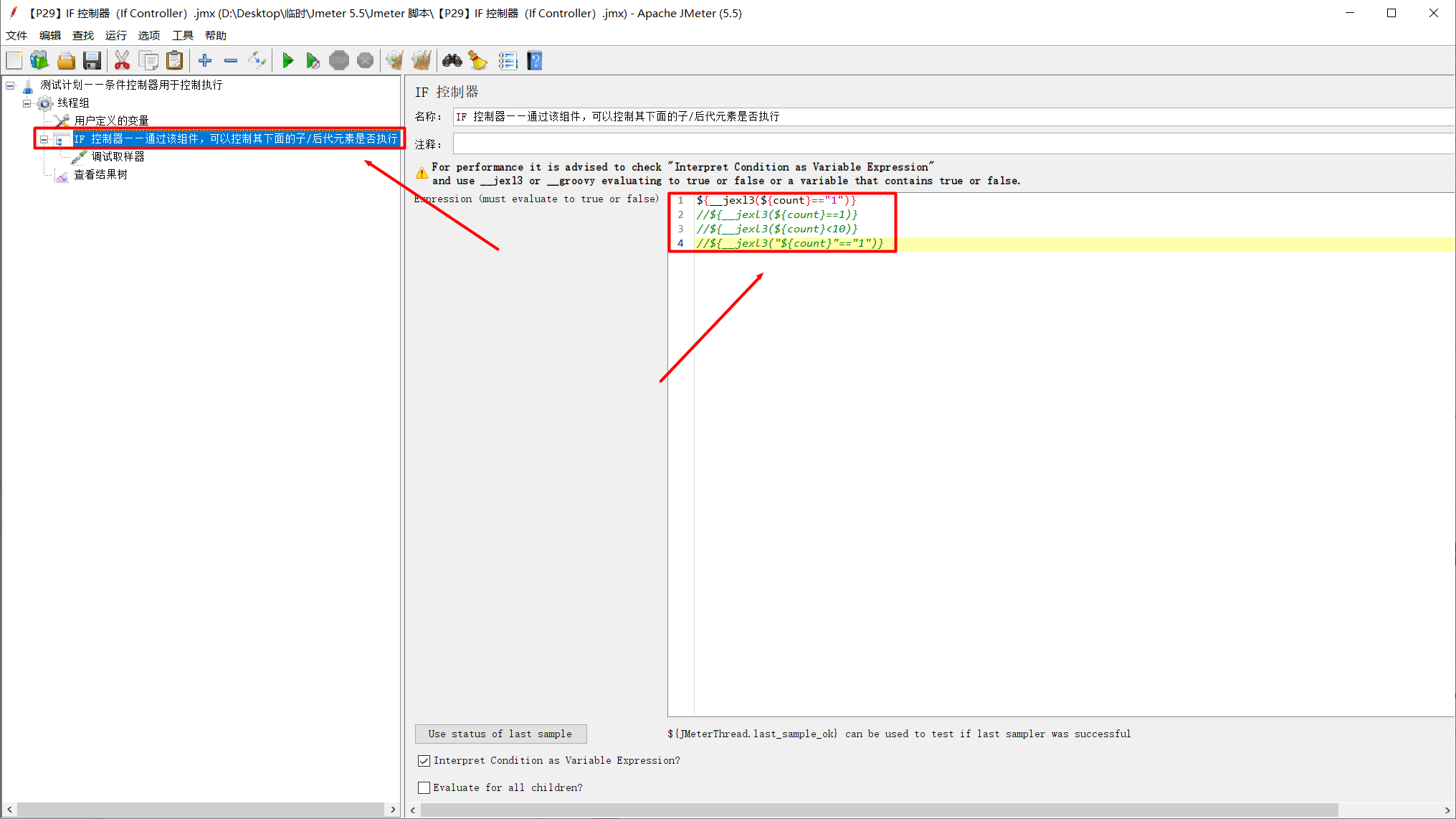Click the Save floppy disk icon

coord(92,61)
